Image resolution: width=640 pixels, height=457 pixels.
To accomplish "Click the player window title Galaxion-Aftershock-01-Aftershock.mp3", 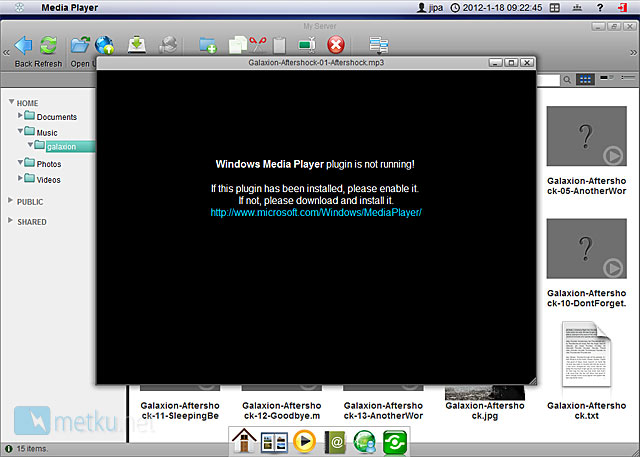I will [x=316, y=63].
